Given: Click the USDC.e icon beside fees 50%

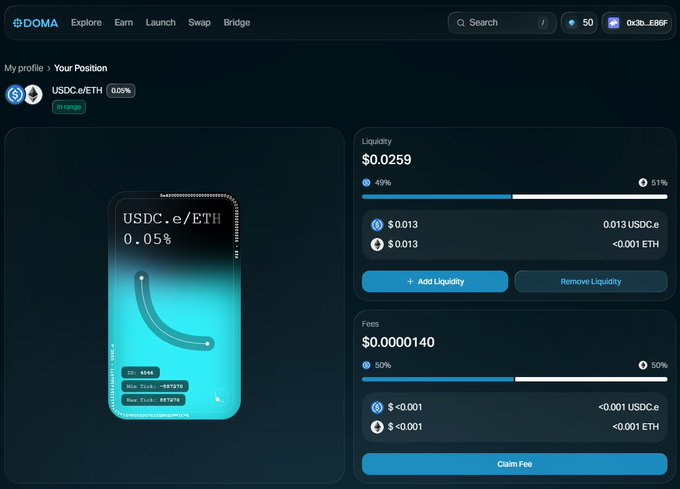Looking at the screenshot, I should (366, 365).
